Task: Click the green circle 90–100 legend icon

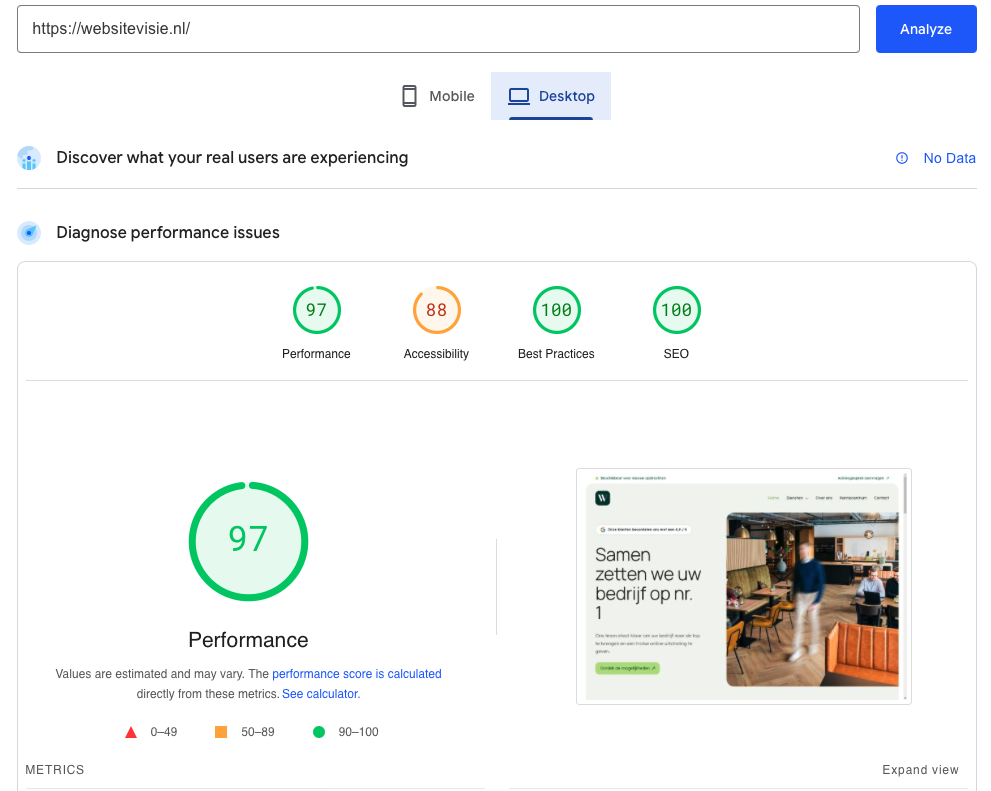Action: pyautogui.click(x=319, y=732)
